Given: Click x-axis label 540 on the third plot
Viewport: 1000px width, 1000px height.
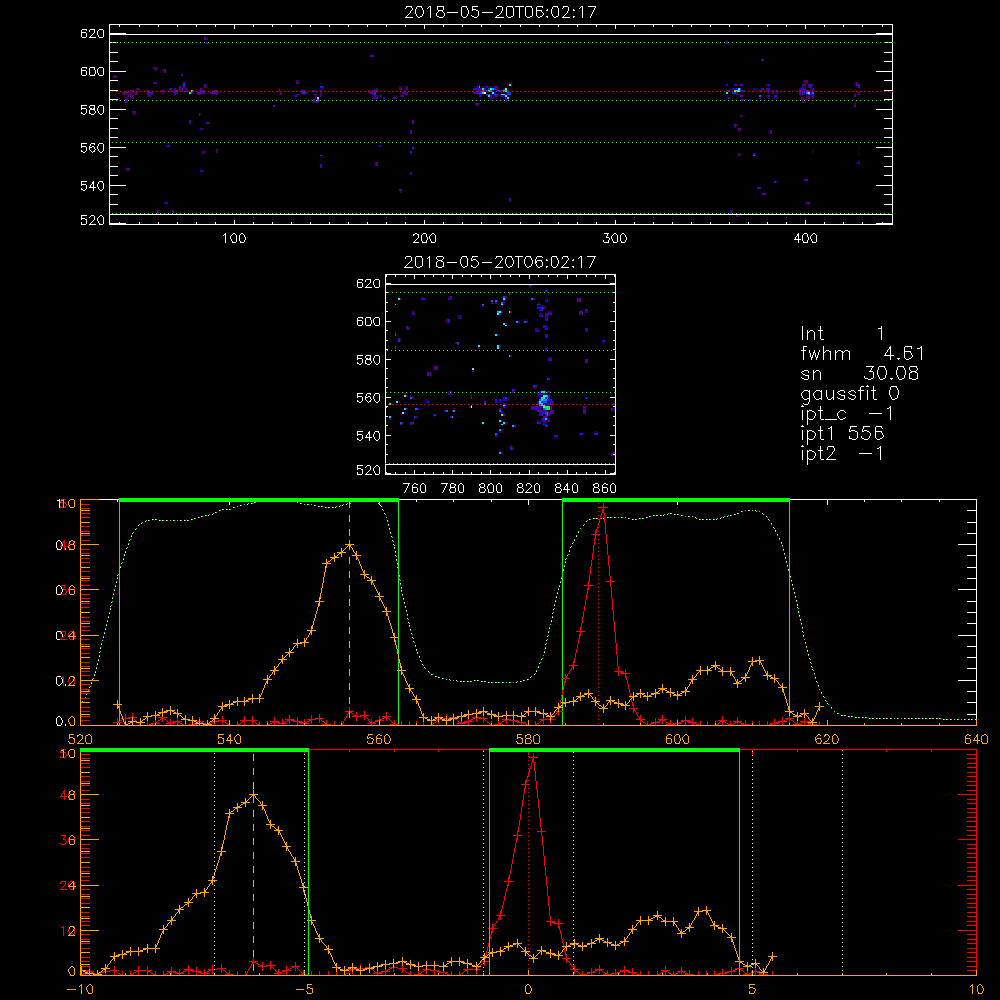Looking at the screenshot, I should (230, 740).
